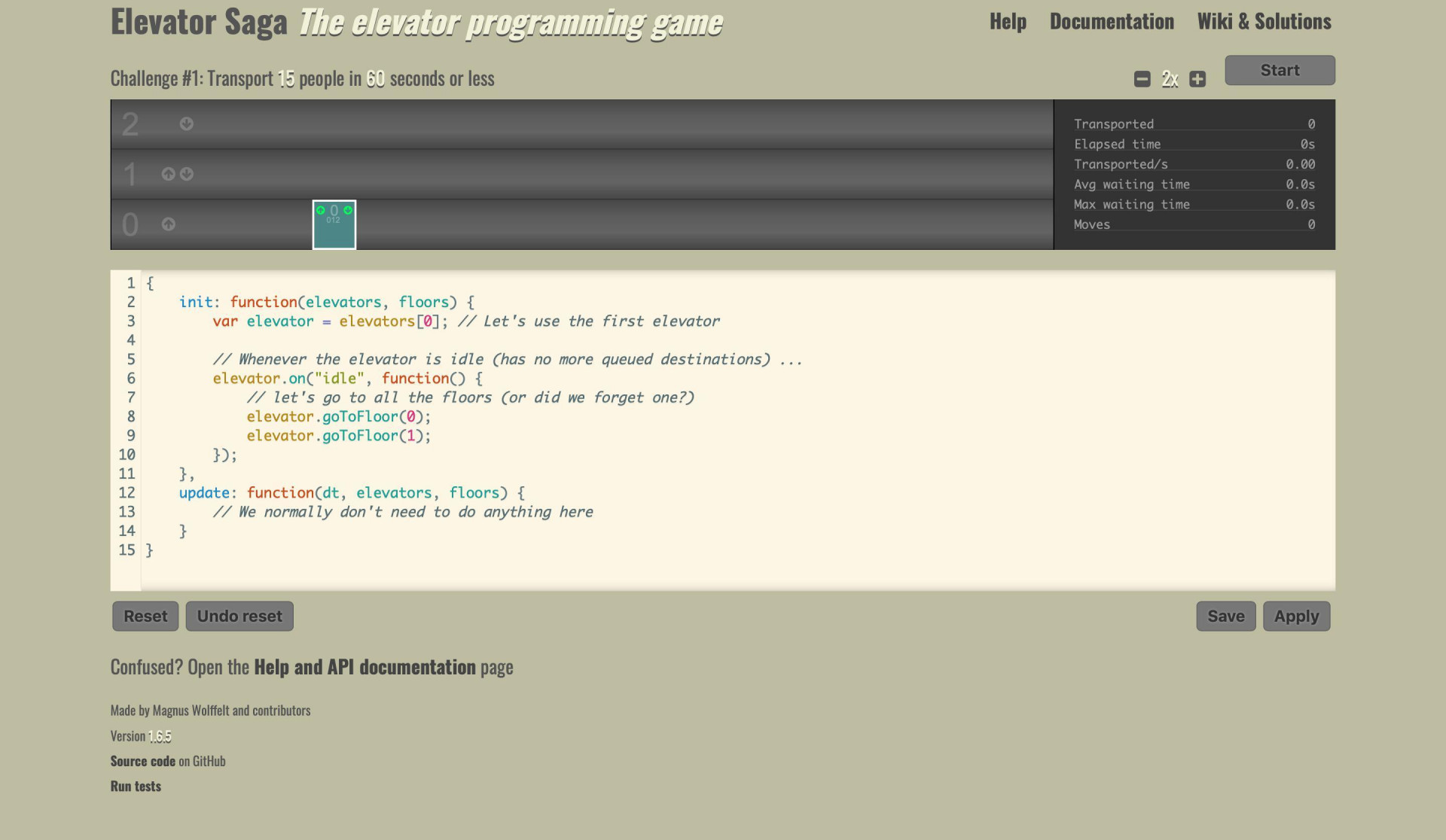Click the Avg waiting time stat

[x=1194, y=184]
